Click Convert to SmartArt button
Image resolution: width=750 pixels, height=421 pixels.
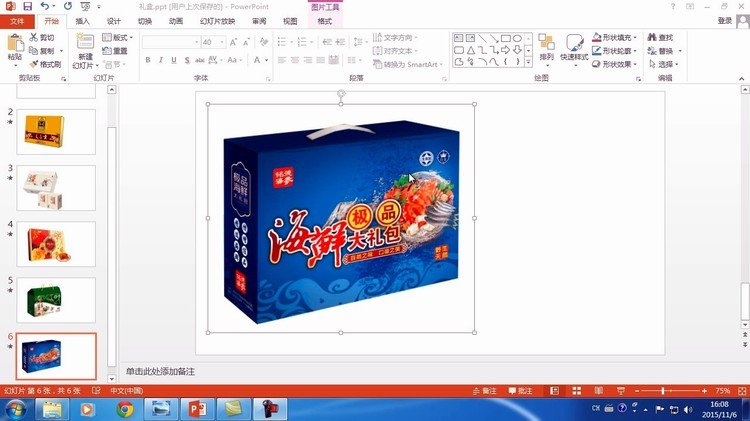(x=408, y=64)
